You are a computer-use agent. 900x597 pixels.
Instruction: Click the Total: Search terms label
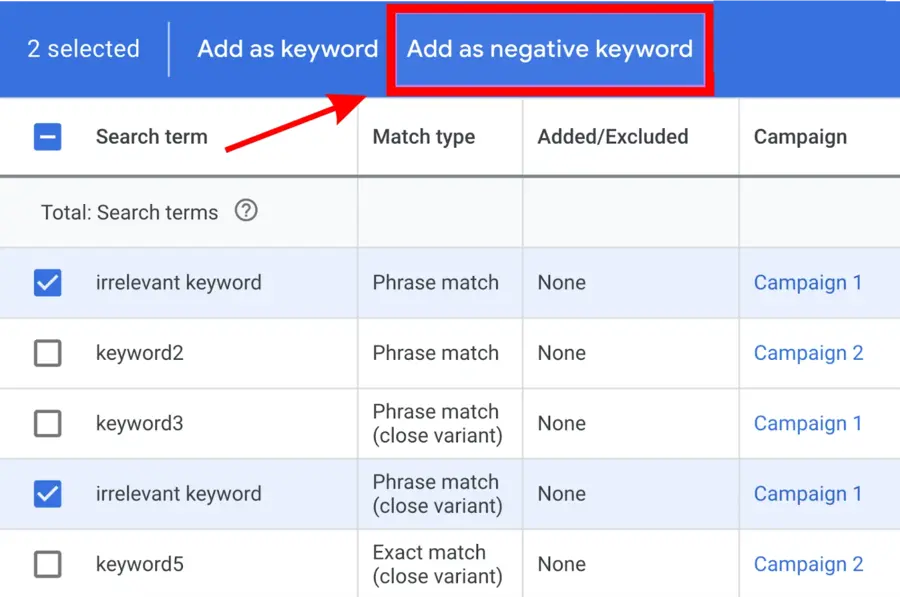coord(129,212)
